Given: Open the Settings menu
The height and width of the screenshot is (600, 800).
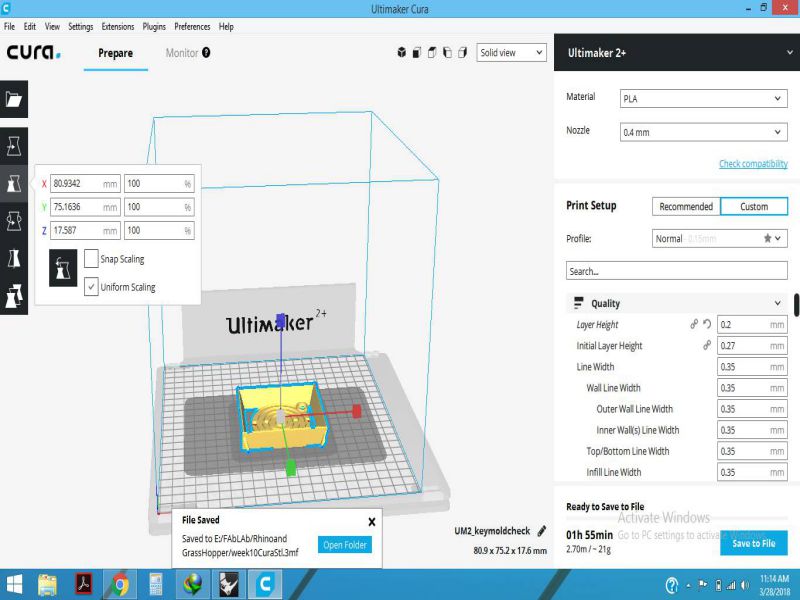Looking at the screenshot, I should [81, 27].
